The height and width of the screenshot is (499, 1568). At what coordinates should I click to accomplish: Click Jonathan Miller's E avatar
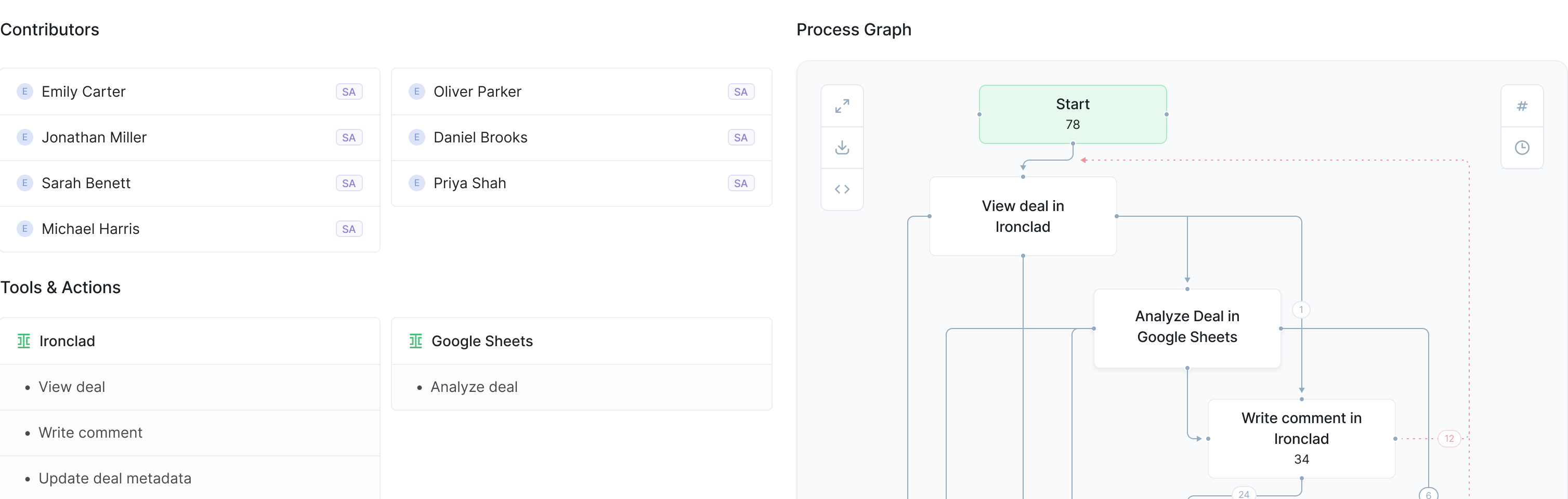[x=24, y=137]
